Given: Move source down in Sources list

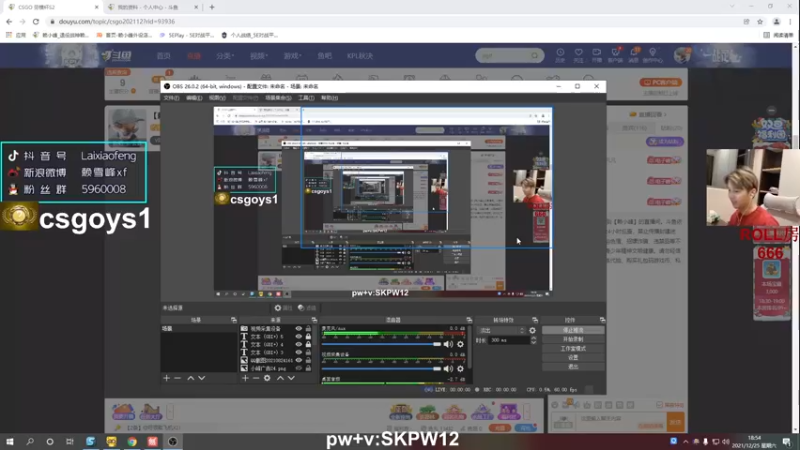Looking at the screenshot, I should tap(291, 378).
